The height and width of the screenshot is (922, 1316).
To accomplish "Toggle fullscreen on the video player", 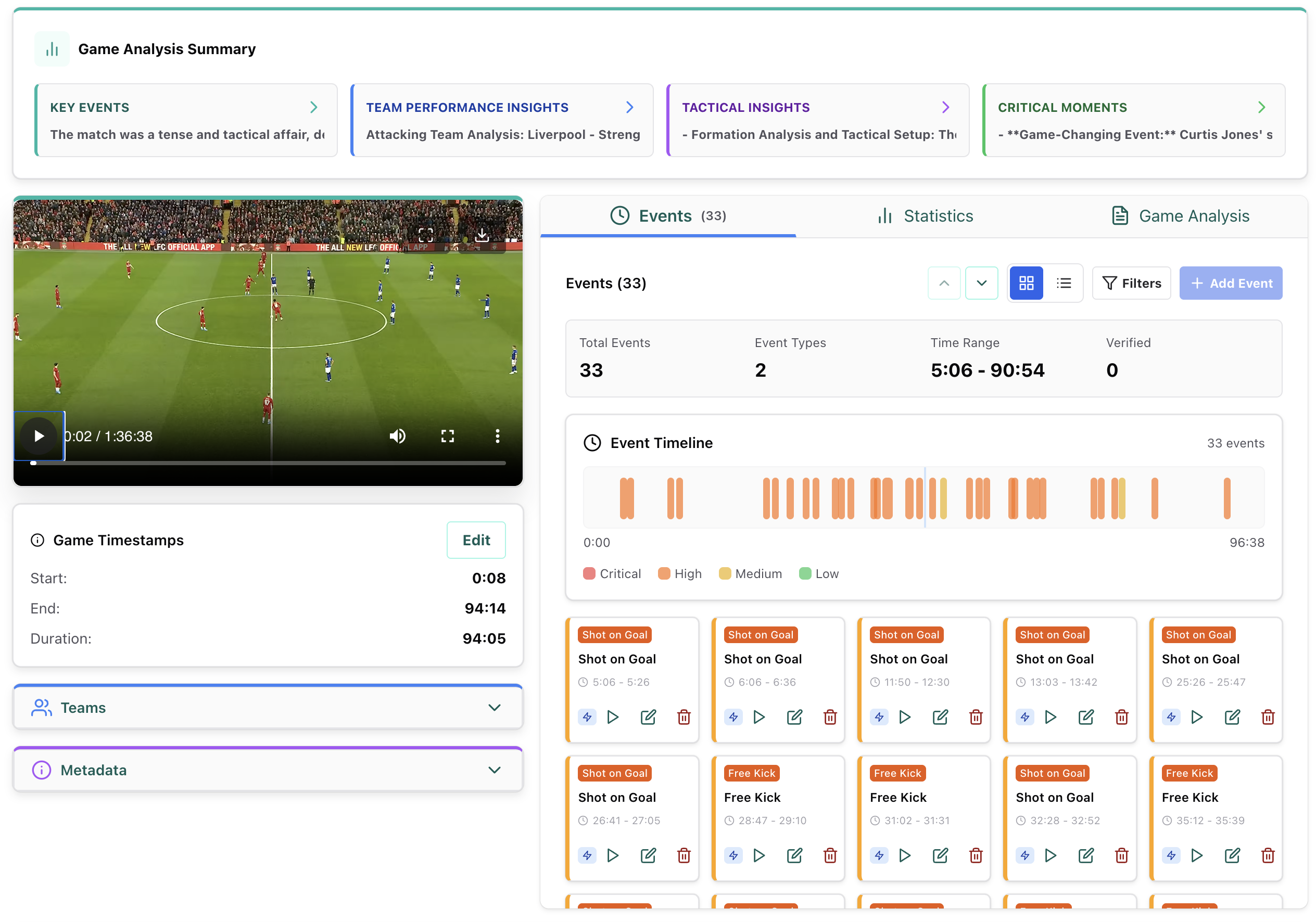I will 448,436.
